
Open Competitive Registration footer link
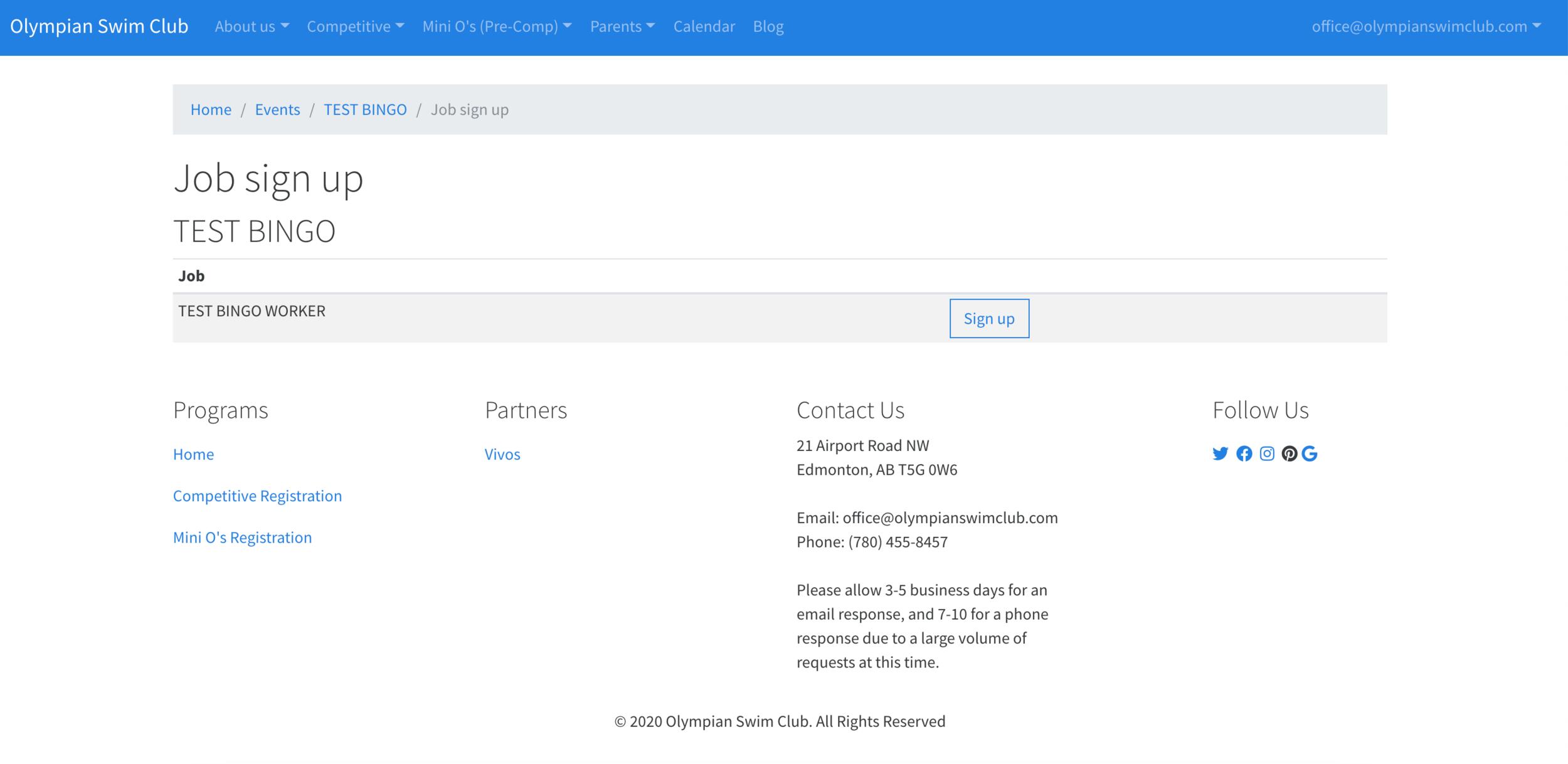pos(257,496)
